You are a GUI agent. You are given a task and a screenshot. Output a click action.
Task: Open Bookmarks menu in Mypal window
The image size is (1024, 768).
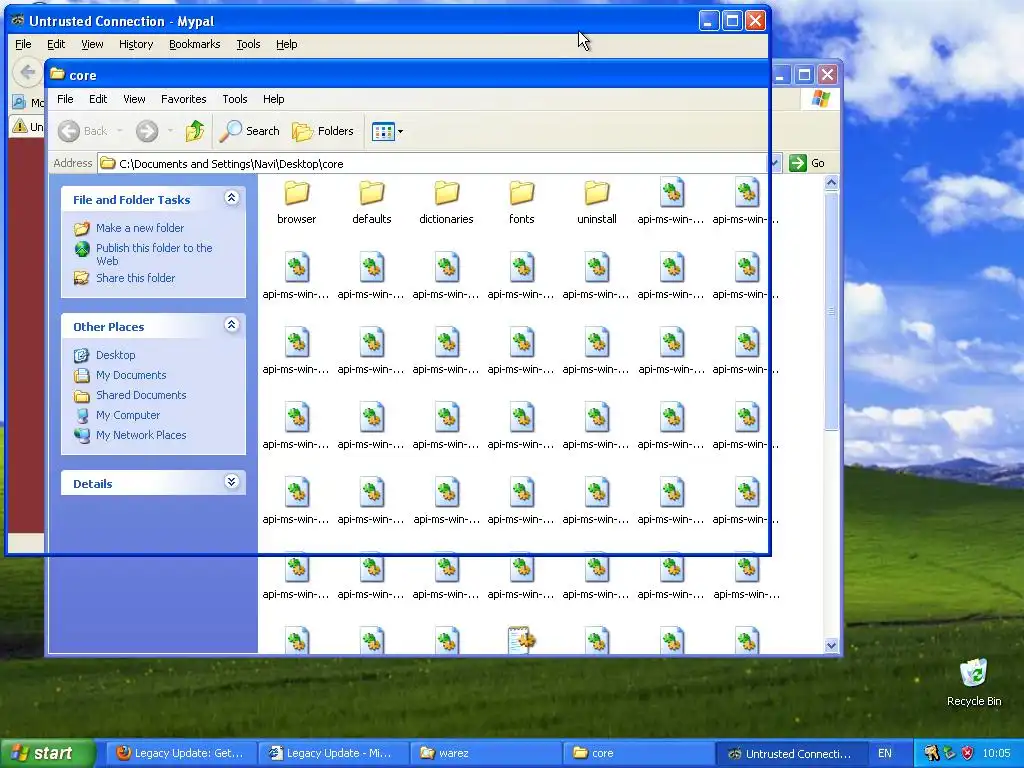point(195,44)
